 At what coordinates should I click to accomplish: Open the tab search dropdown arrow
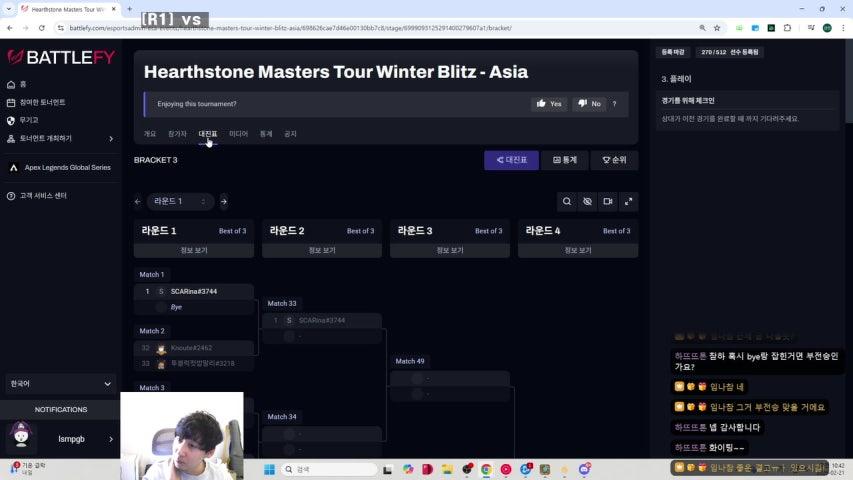click(x=8, y=9)
